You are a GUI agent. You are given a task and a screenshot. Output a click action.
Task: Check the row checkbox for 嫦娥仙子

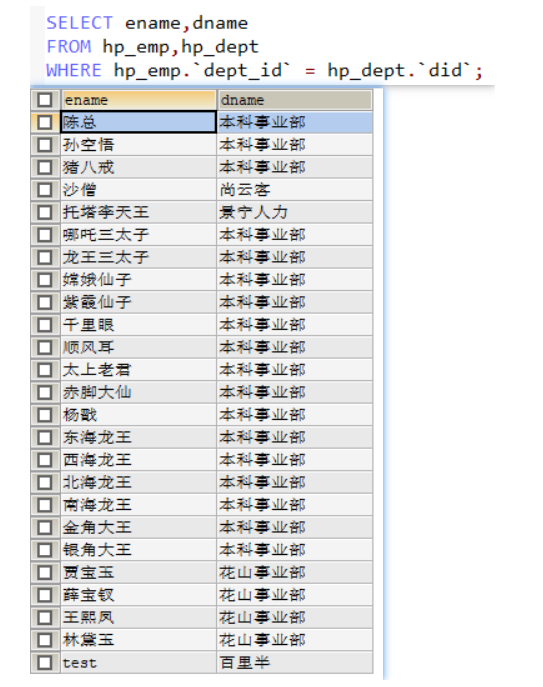(45, 280)
